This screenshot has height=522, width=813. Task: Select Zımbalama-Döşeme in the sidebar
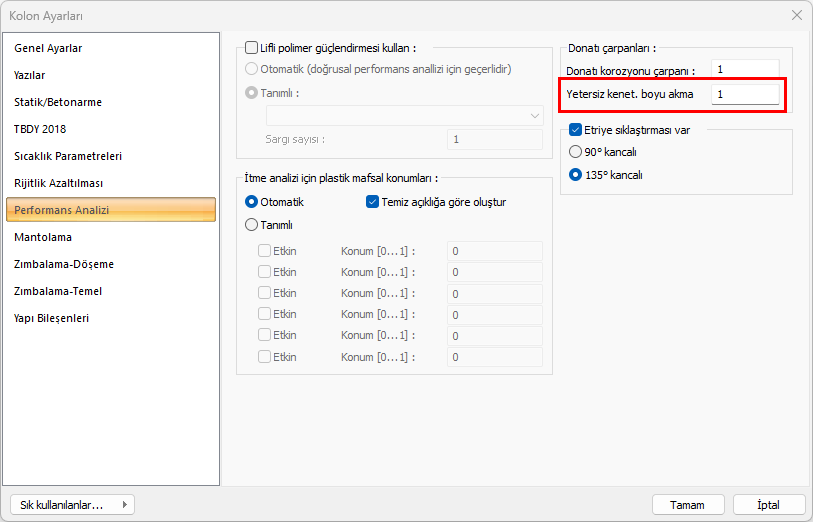pyautogui.click(x=64, y=264)
